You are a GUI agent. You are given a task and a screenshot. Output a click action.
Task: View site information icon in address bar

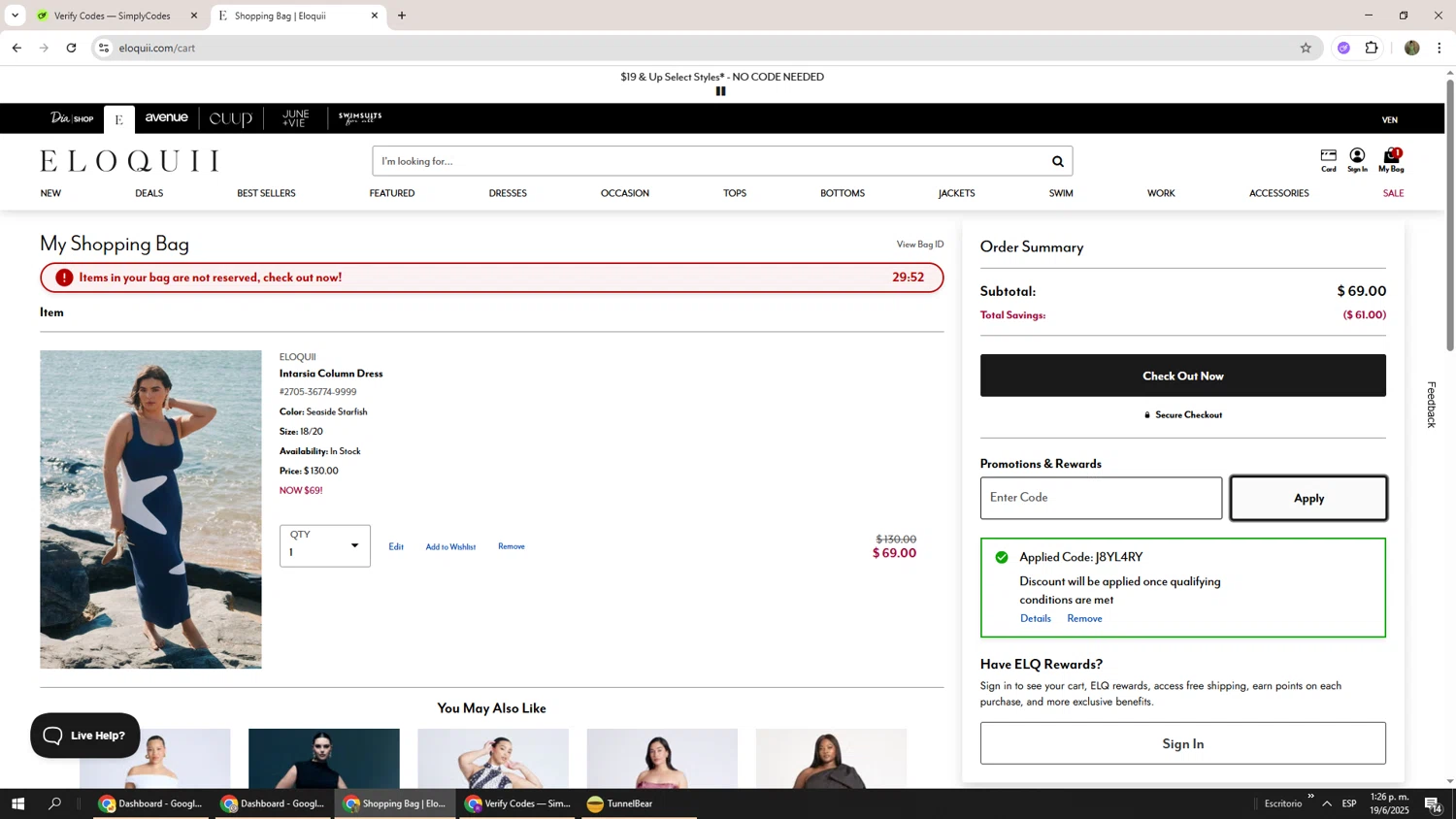click(104, 48)
